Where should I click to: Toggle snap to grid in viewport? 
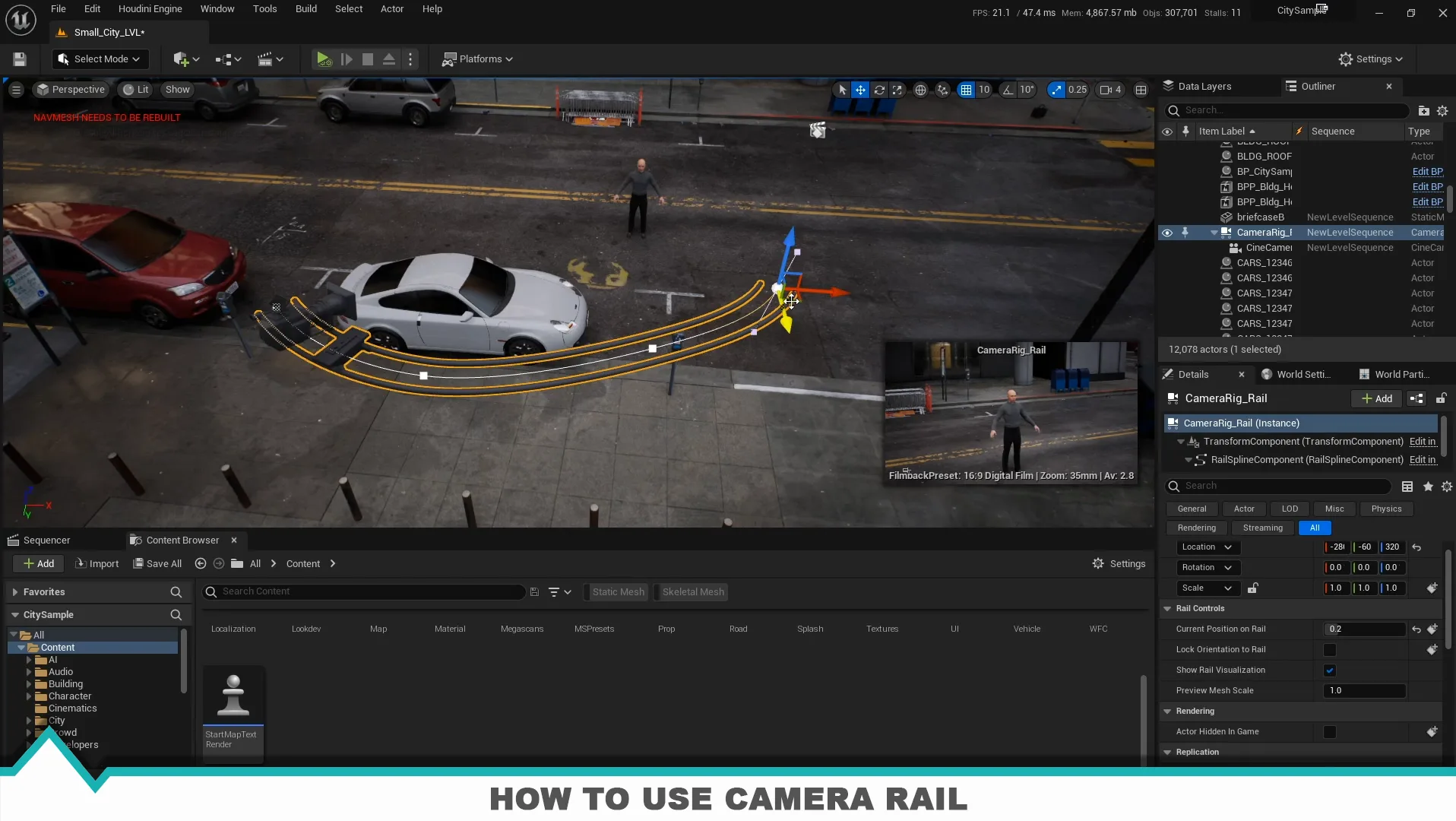click(x=966, y=90)
